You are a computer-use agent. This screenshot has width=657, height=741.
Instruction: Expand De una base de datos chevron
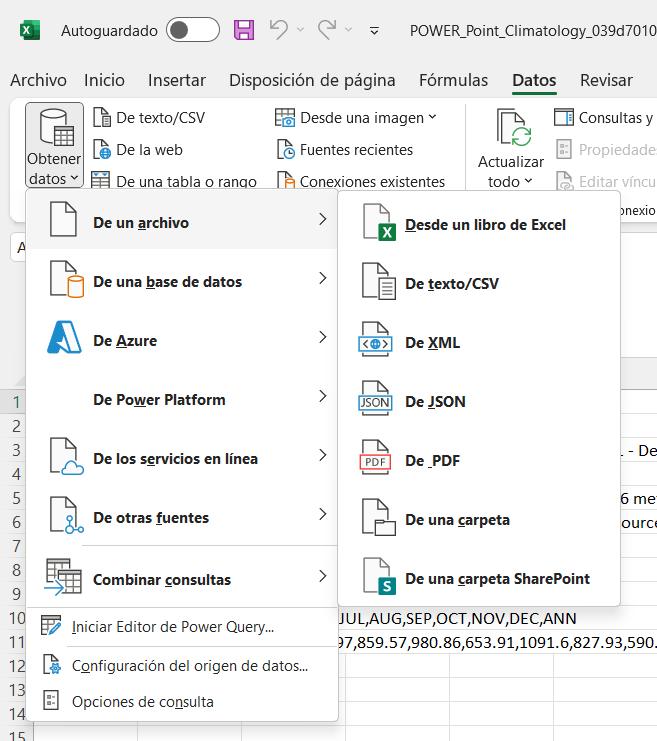(x=322, y=278)
